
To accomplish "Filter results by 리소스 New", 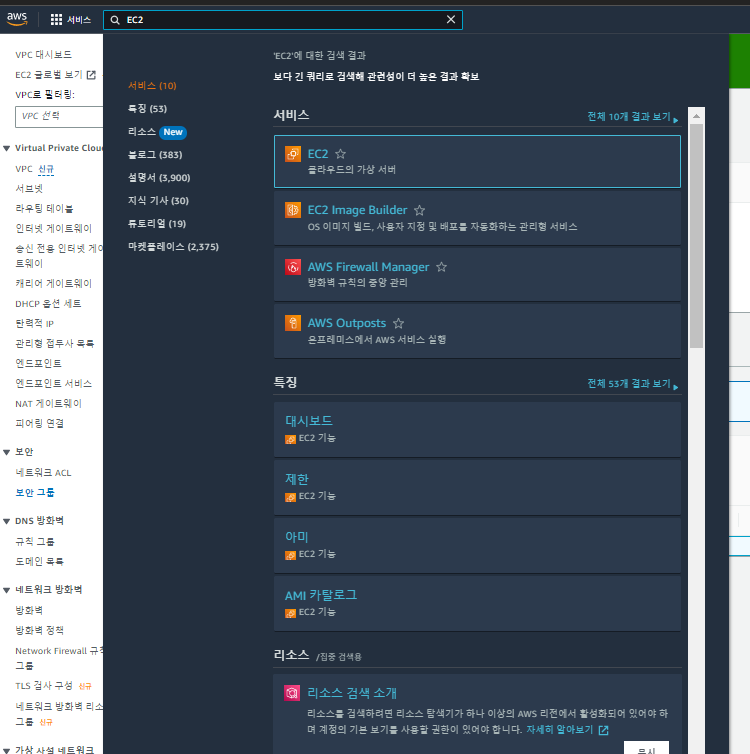I will click(x=157, y=132).
